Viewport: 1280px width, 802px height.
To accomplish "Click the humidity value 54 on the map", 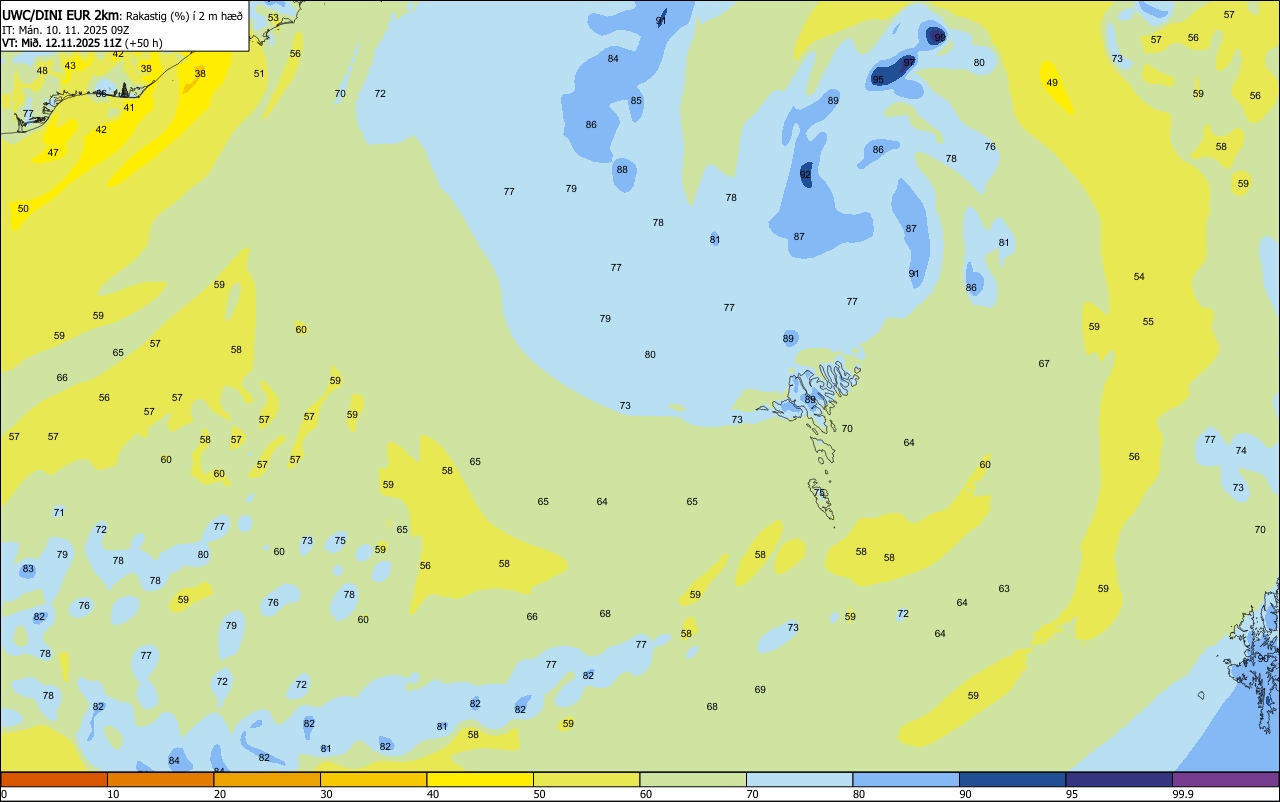I will [1139, 277].
